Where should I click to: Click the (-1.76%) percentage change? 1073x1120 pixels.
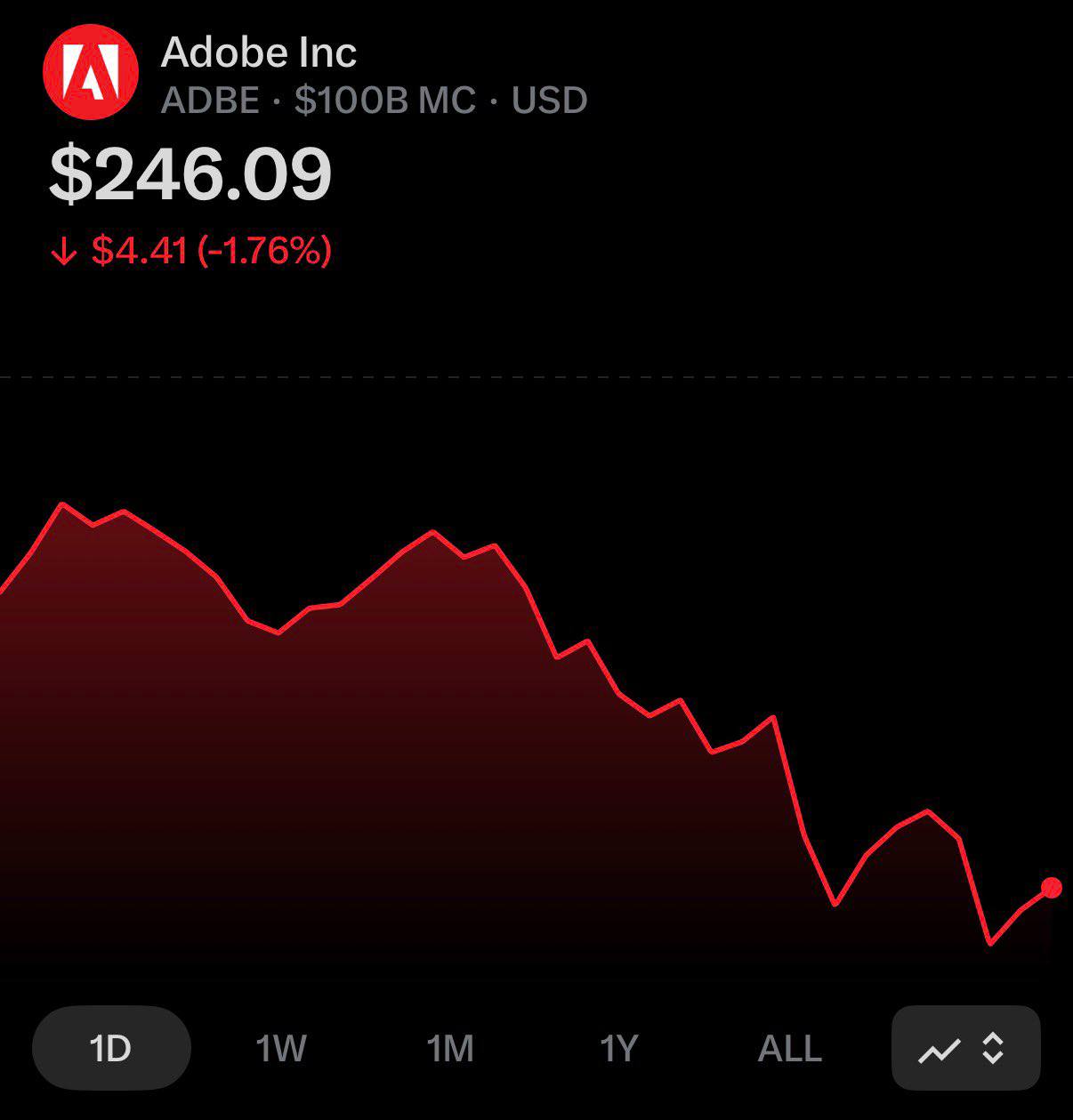coord(264,251)
